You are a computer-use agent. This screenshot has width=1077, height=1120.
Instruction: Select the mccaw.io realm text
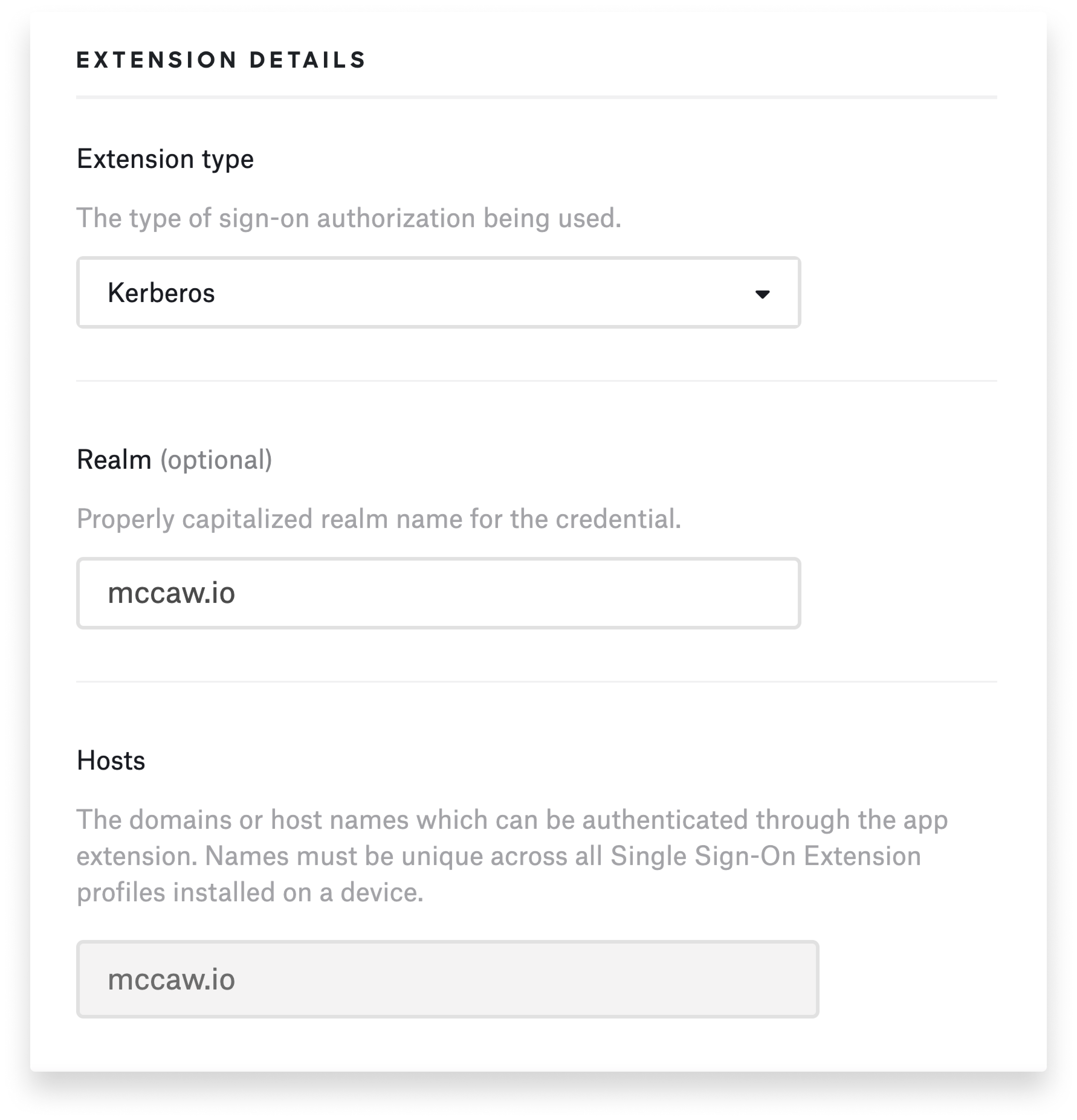pyautogui.click(x=172, y=593)
